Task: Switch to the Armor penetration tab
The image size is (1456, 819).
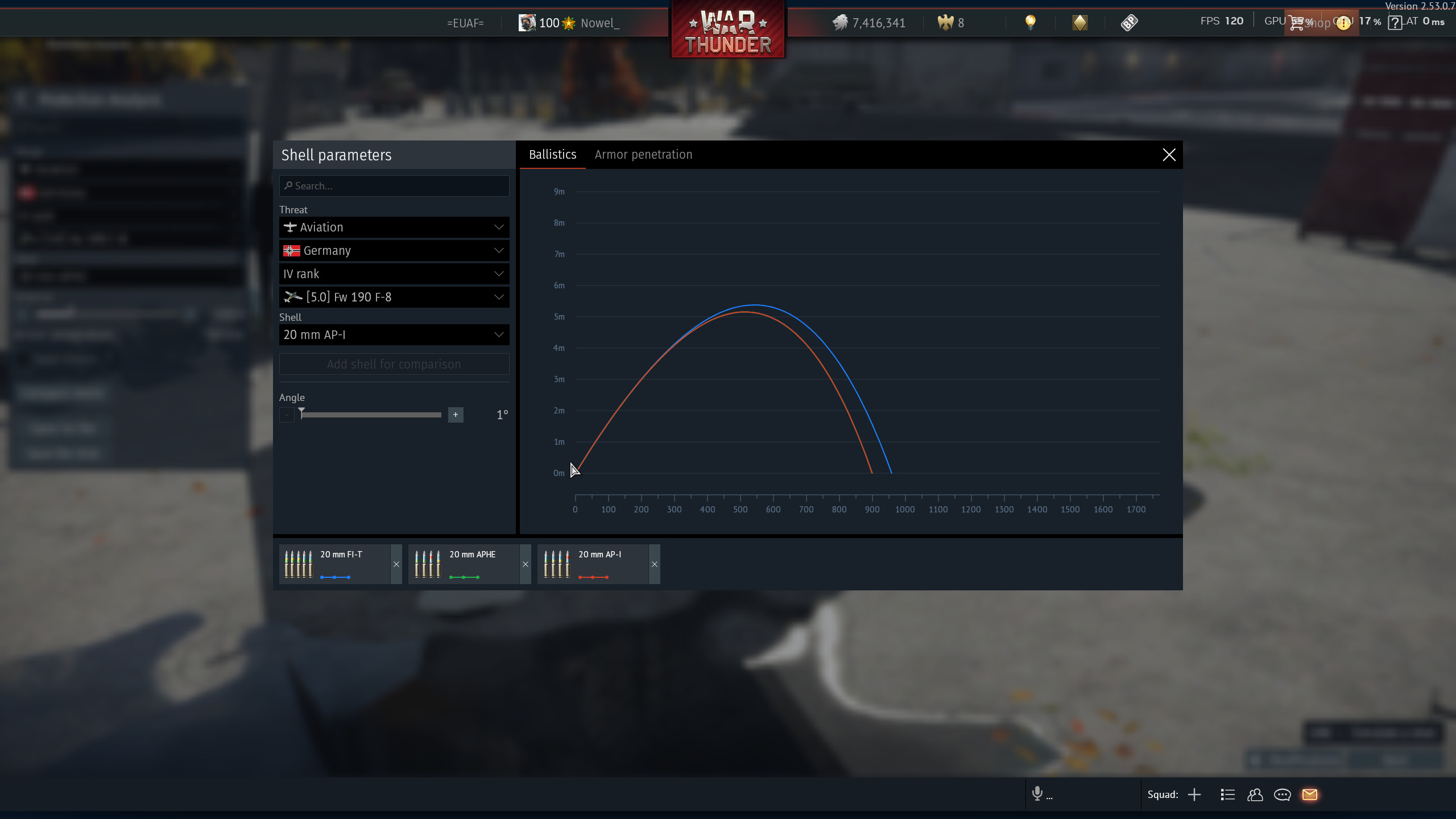Action: click(x=643, y=155)
